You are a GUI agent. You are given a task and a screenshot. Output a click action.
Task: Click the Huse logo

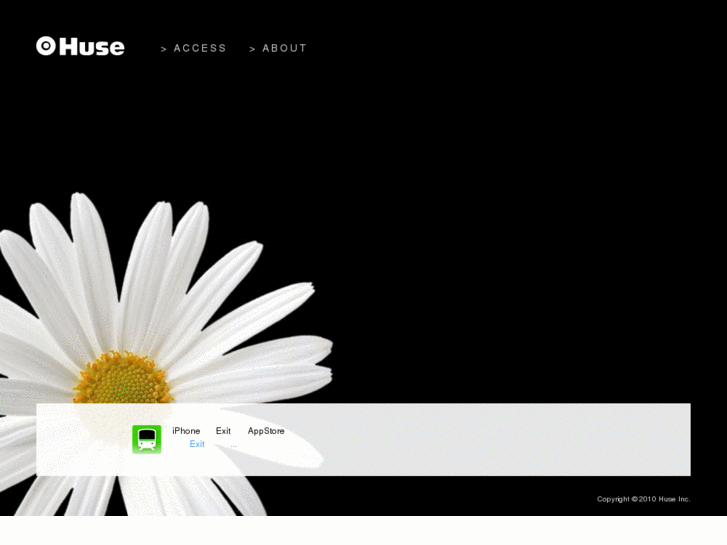[x=80, y=46]
